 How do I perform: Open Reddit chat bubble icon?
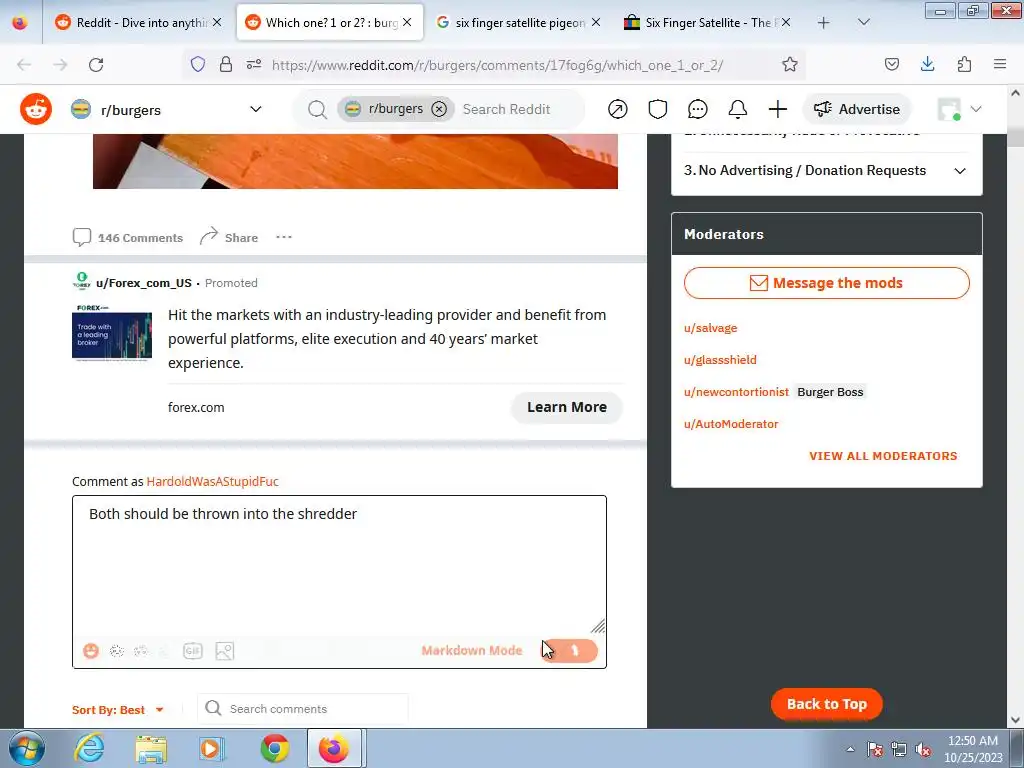(x=697, y=109)
